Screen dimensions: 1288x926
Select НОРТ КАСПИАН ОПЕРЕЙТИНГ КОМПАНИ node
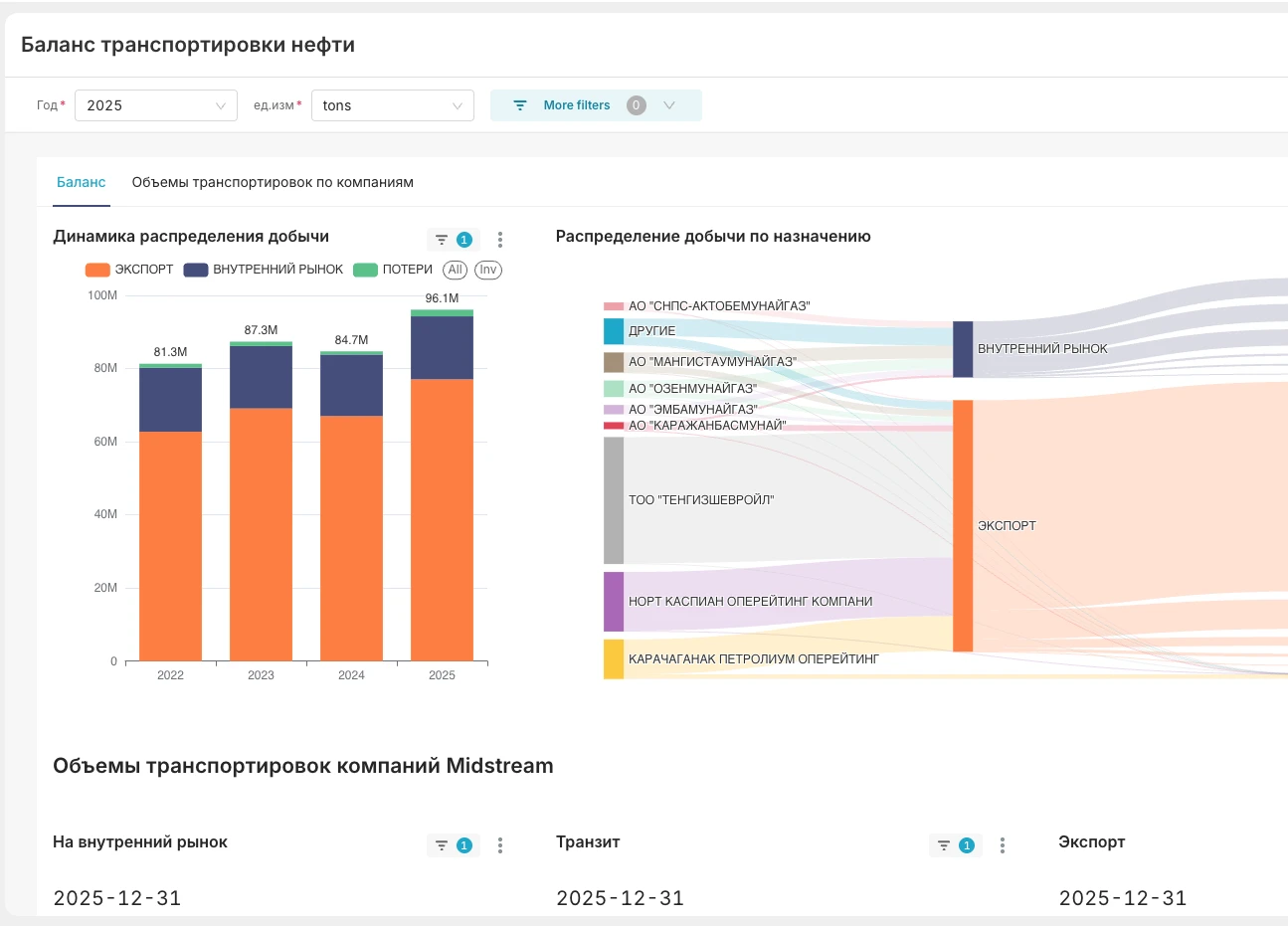tap(614, 602)
